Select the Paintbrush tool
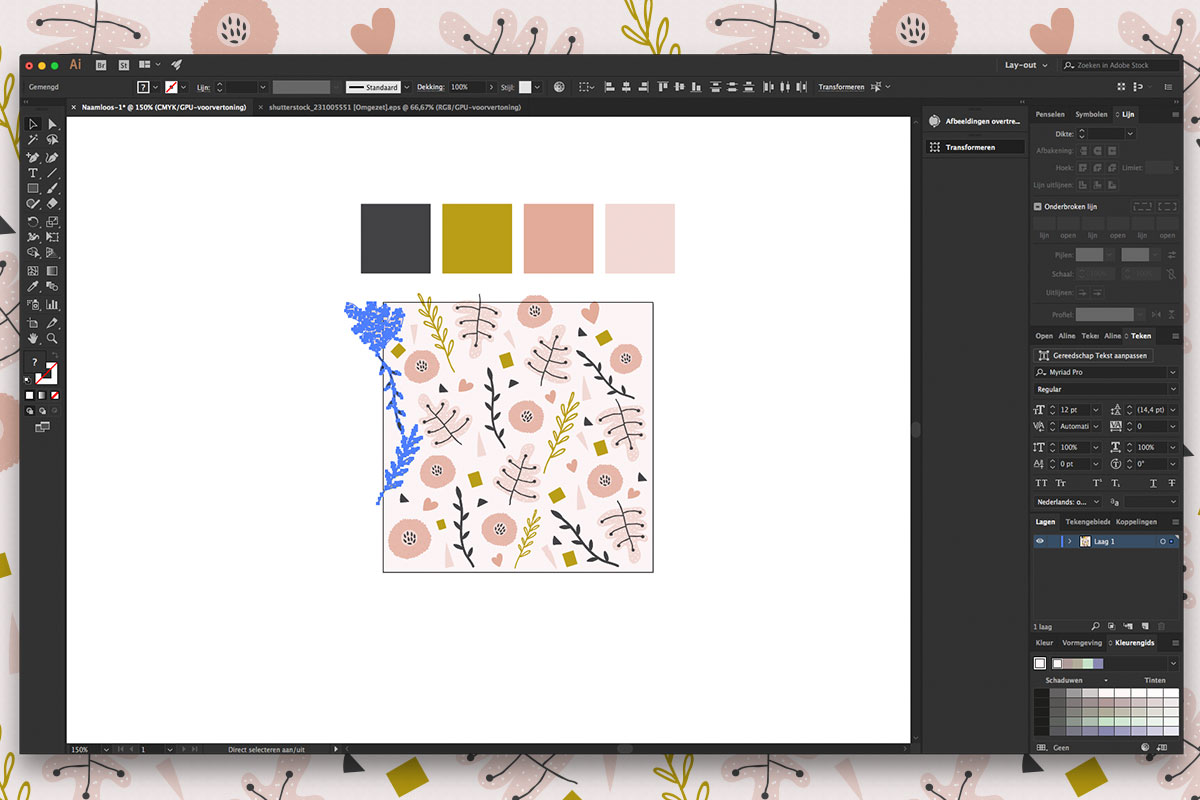The height and width of the screenshot is (800, 1200). 52,188
